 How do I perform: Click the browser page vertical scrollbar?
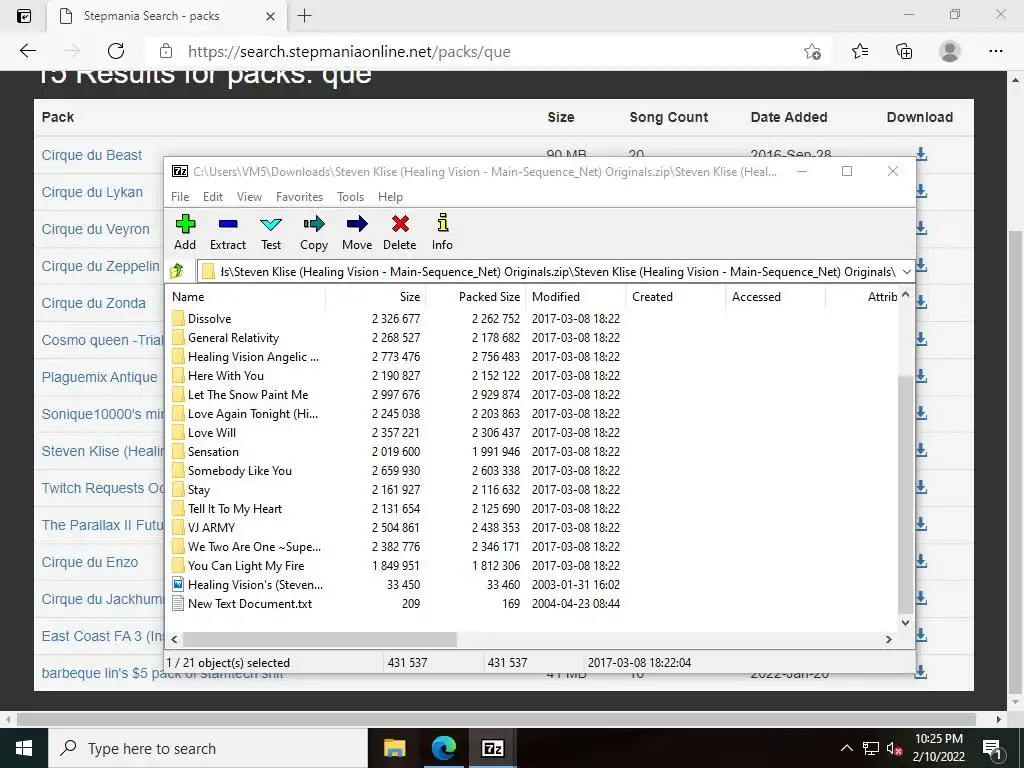(x=1015, y=462)
